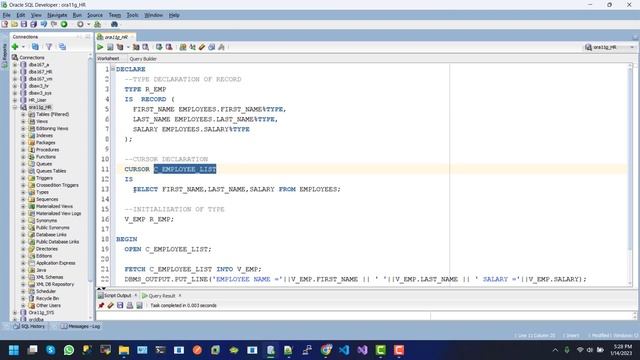Open WhatsApp from the taskbar
Screen dimensions: 640x360
click(69, 350)
